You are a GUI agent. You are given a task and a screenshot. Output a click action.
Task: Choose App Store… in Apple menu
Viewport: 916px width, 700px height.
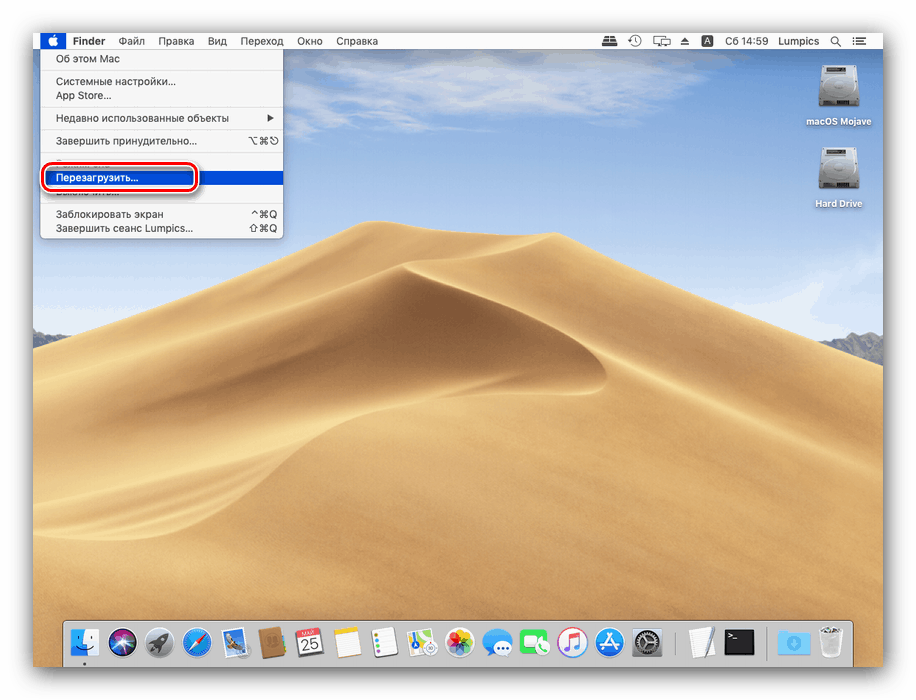[x=162, y=95]
